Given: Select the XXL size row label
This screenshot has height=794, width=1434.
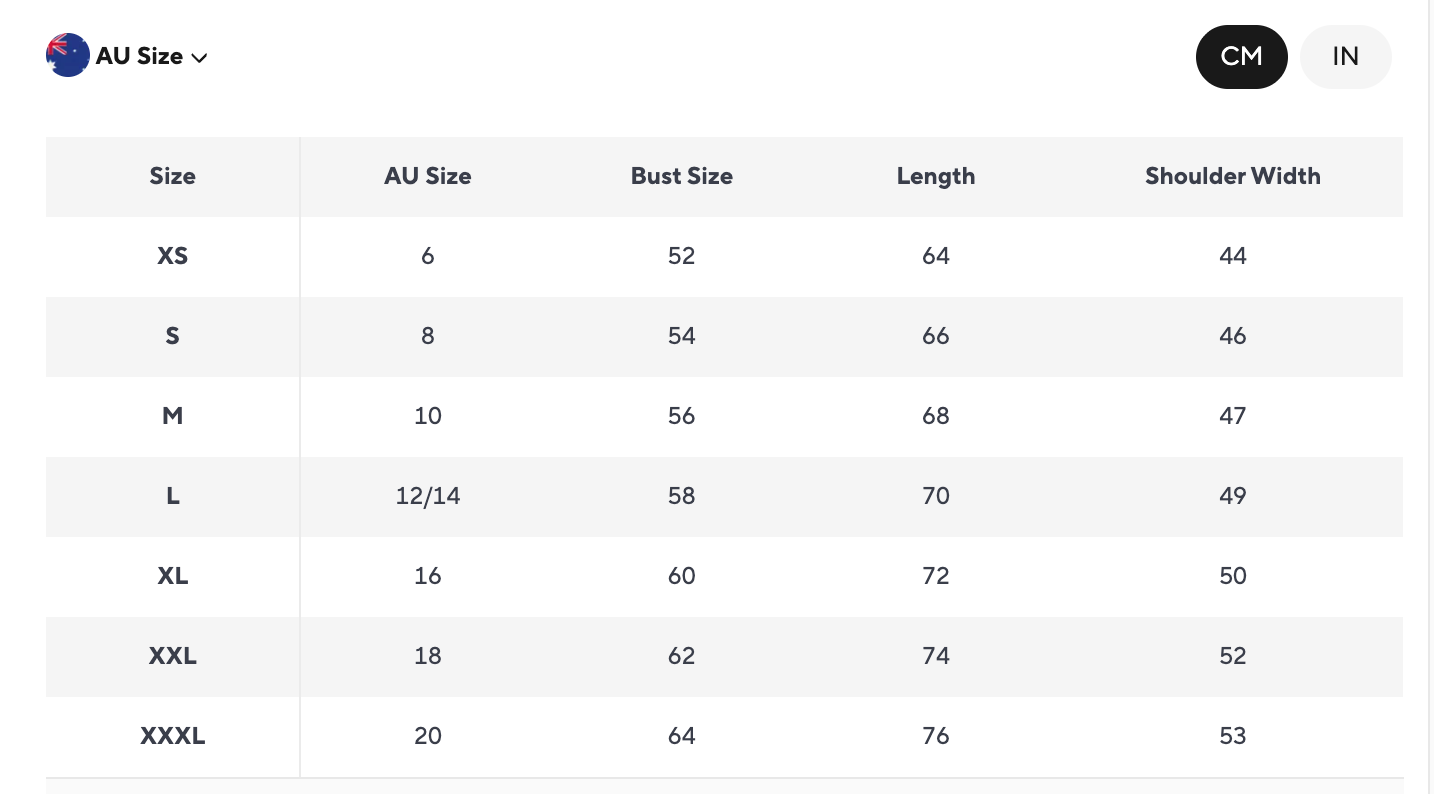Looking at the screenshot, I should pyautogui.click(x=172, y=656).
